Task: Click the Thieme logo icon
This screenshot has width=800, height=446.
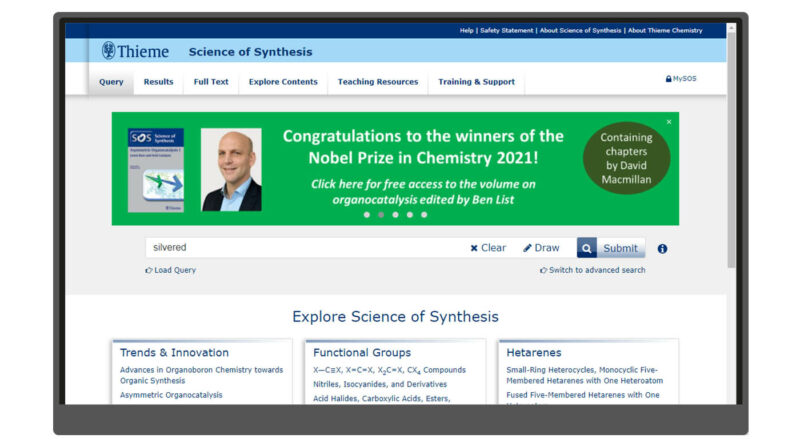Action: tap(108, 51)
